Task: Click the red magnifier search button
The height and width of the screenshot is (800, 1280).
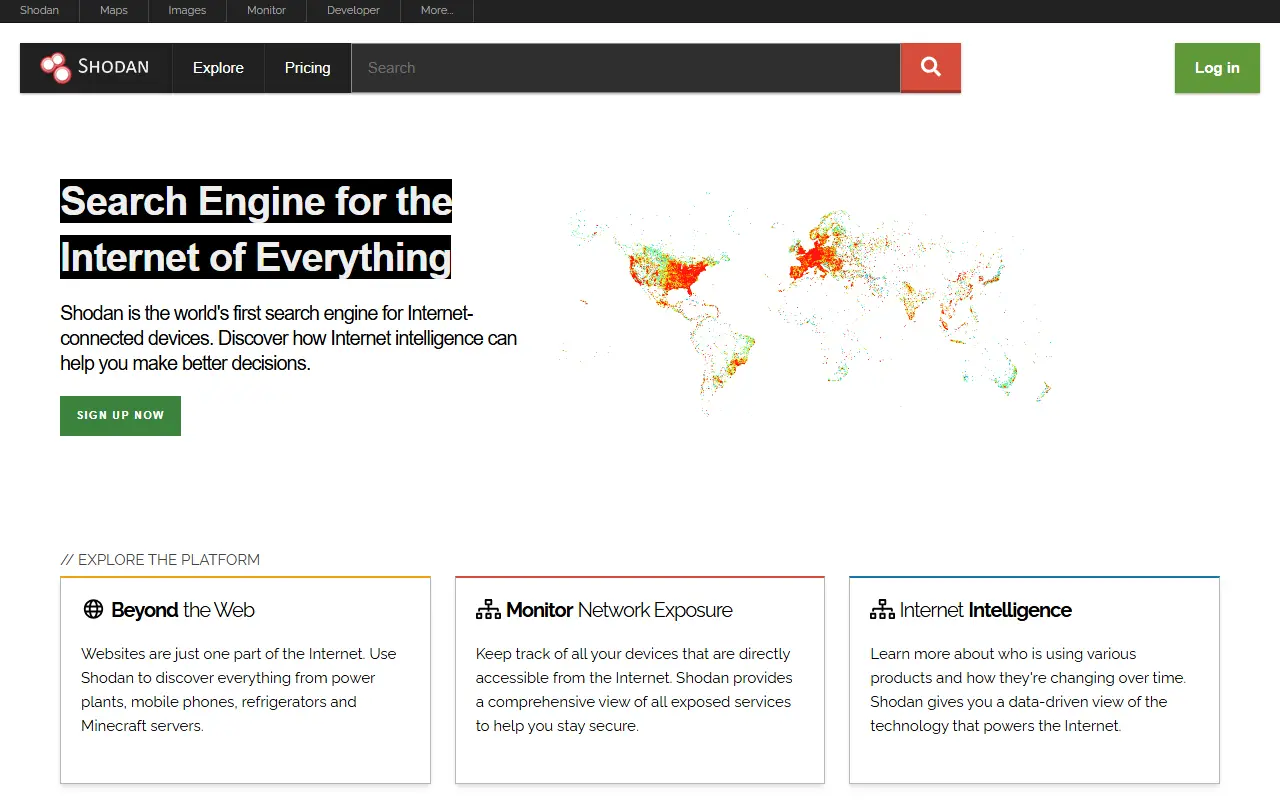Action: 931,68
